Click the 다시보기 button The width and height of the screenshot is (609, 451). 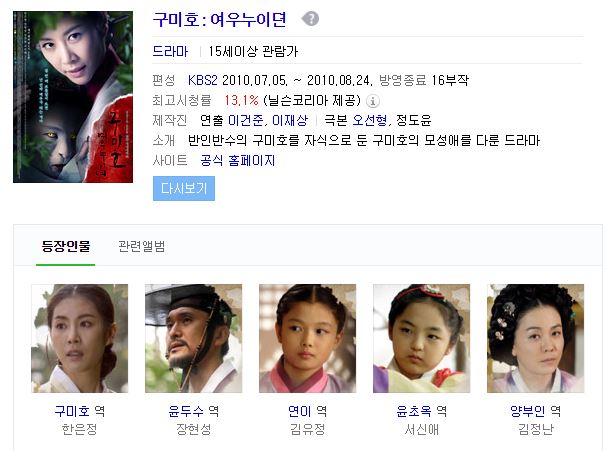coord(184,188)
